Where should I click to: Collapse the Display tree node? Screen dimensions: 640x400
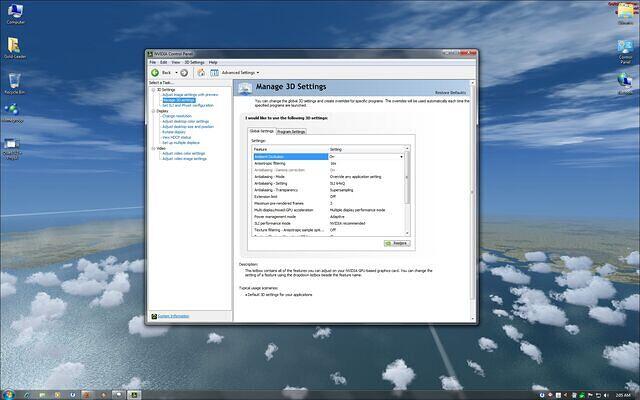[153, 111]
